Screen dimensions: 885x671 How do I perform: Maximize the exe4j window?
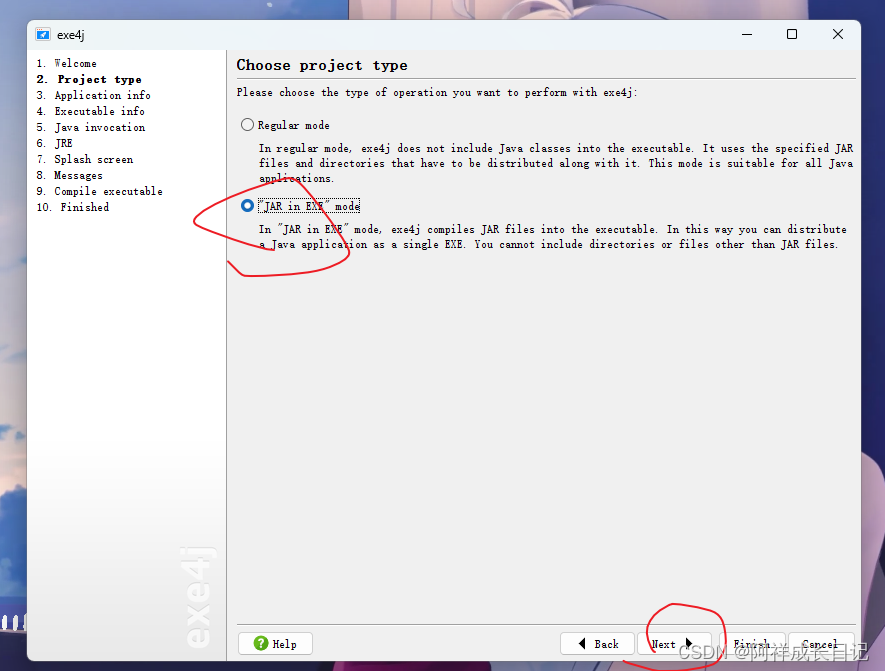click(x=792, y=34)
